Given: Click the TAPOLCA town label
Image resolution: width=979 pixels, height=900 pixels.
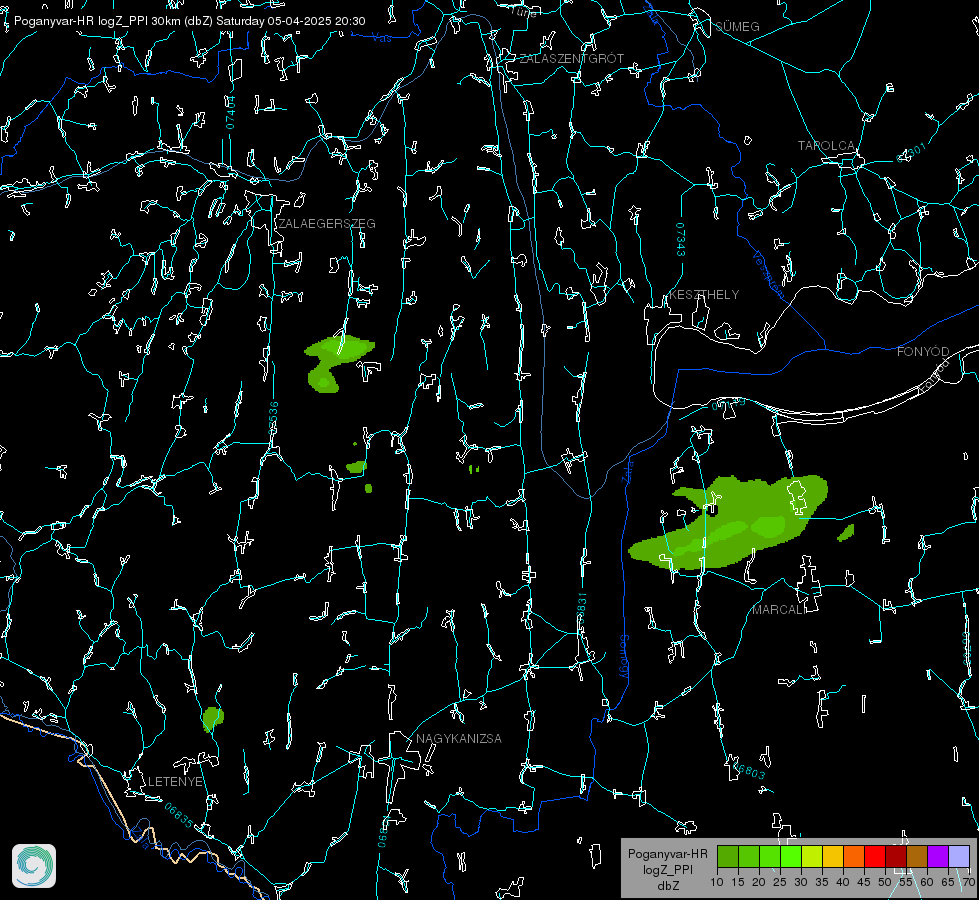Looking at the screenshot, I should click(x=826, y=146).
